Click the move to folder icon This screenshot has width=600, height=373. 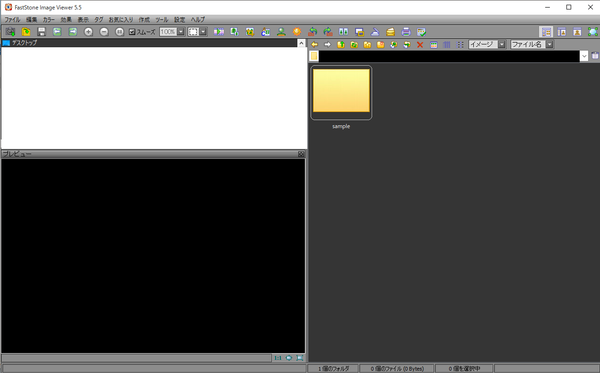coord(407,45)
